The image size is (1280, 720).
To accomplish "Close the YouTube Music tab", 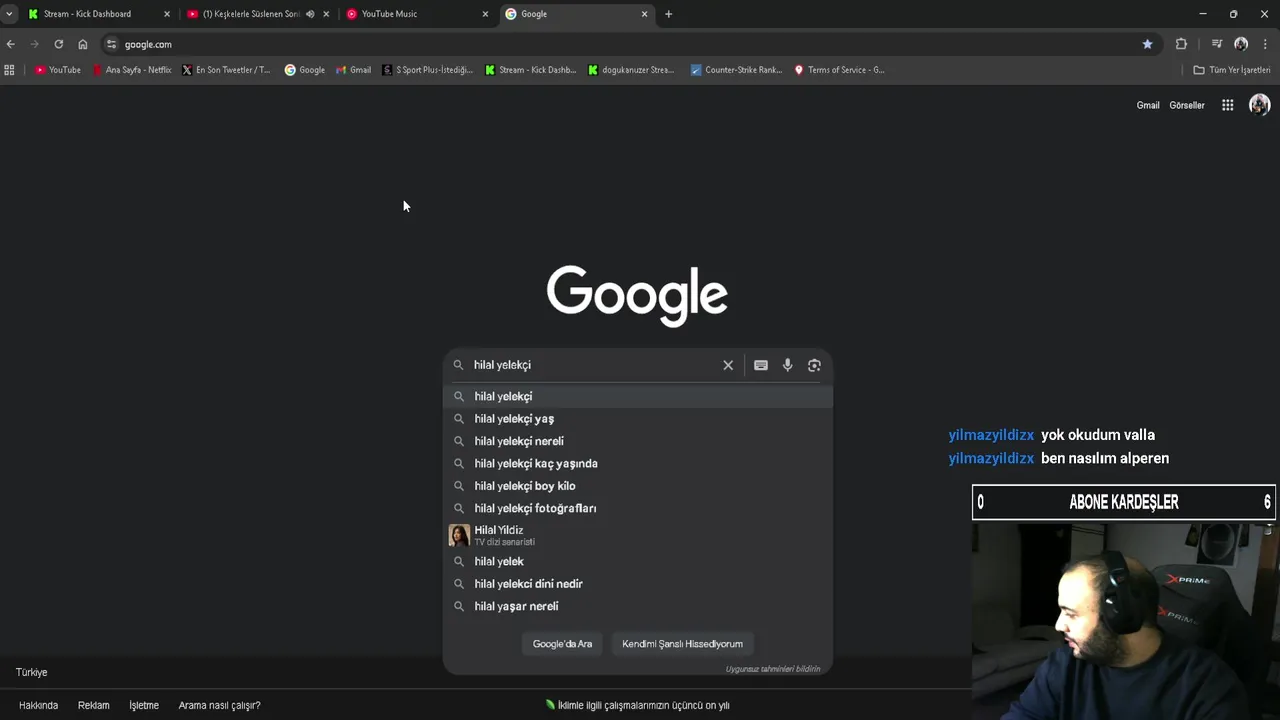I will 486,14.
